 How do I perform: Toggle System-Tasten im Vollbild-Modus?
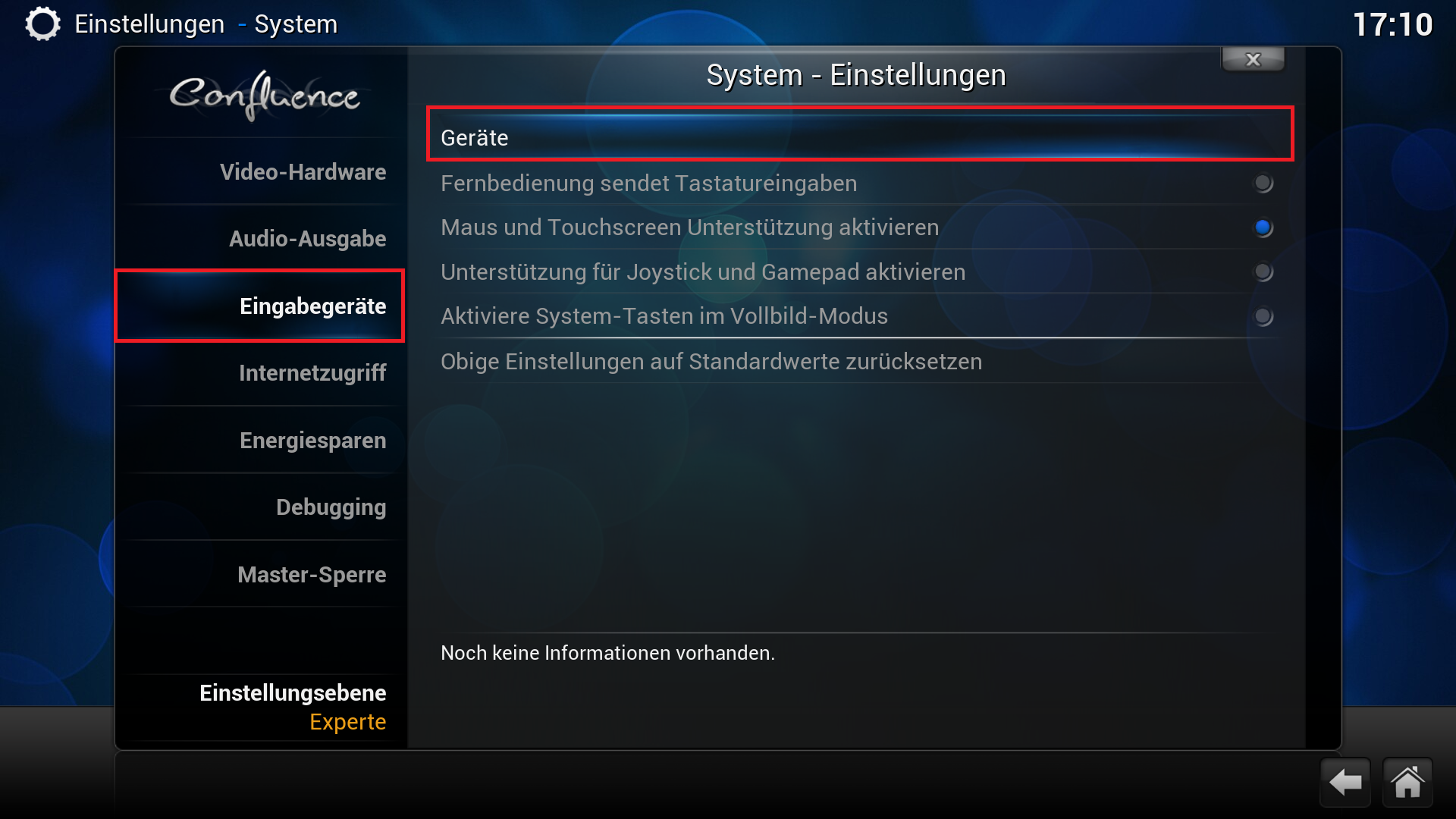(x=856, y=316)
